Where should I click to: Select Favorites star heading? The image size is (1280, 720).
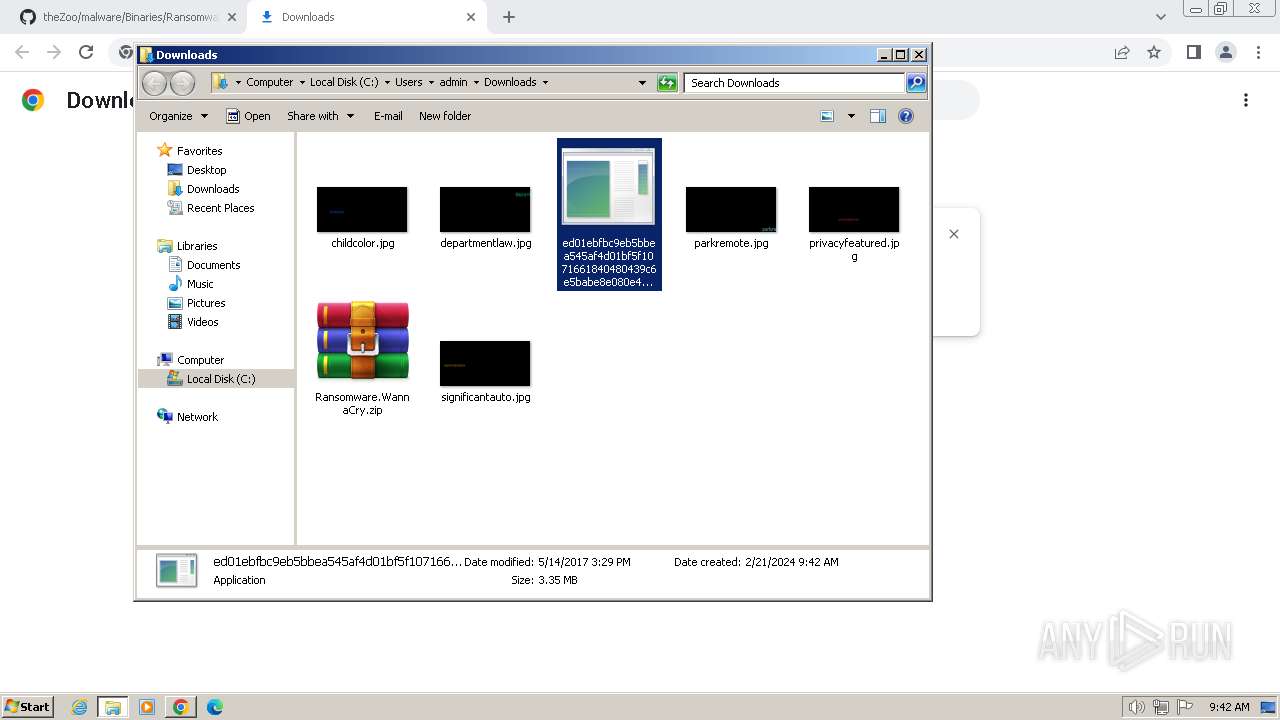190,151
